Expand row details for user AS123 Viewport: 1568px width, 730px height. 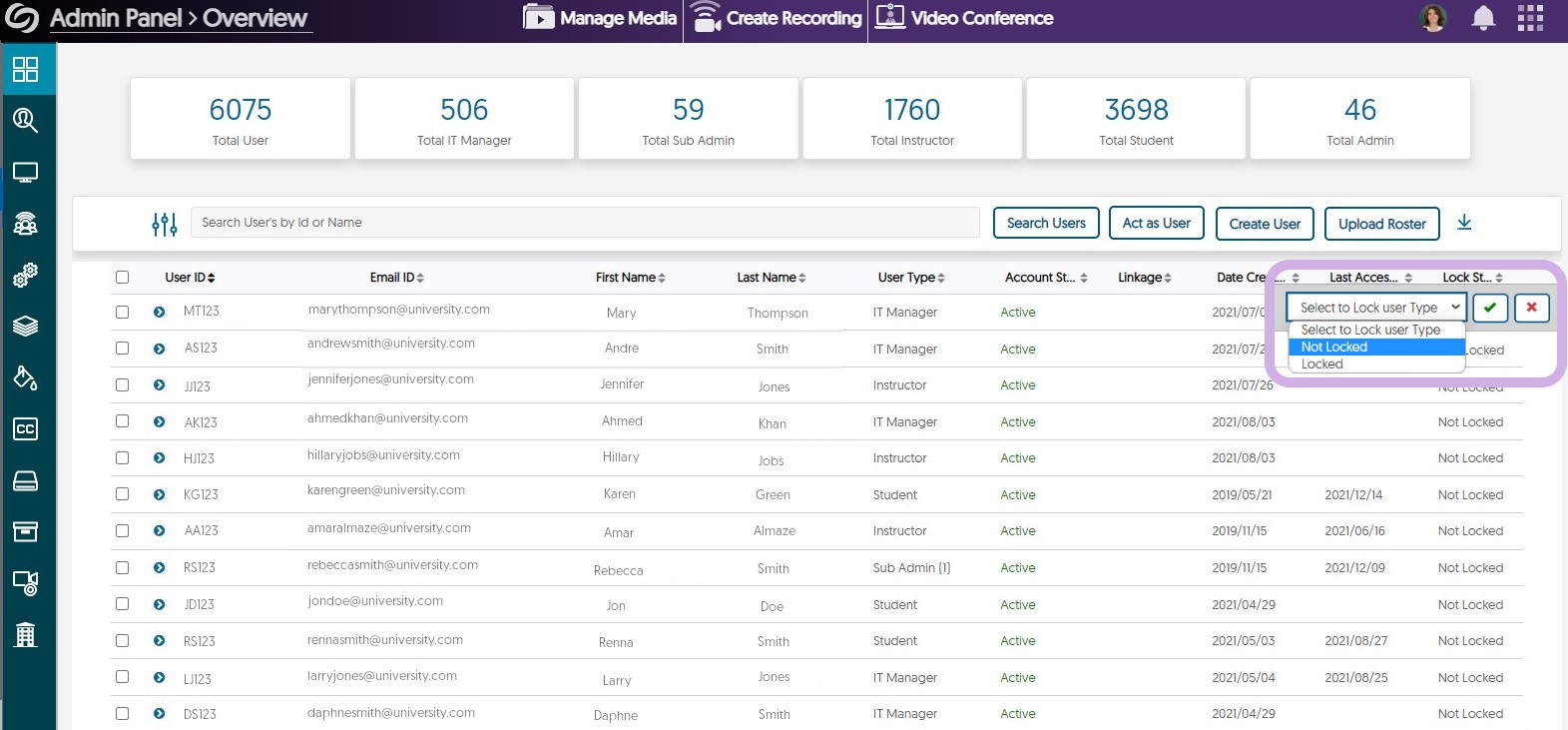click(160, 349)
